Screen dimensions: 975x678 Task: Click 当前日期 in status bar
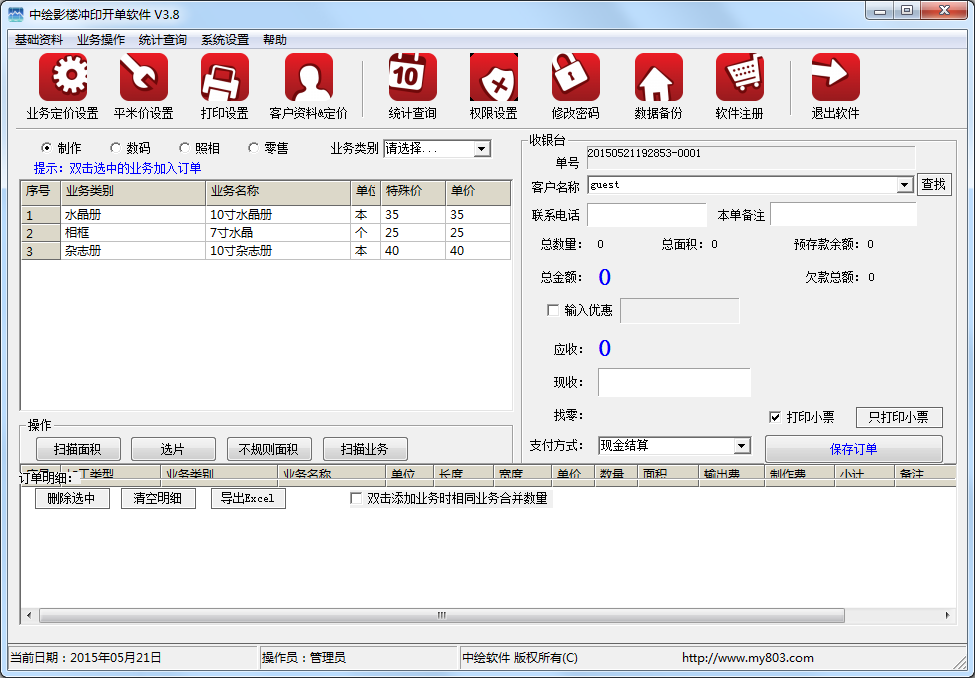pos(86,657)
